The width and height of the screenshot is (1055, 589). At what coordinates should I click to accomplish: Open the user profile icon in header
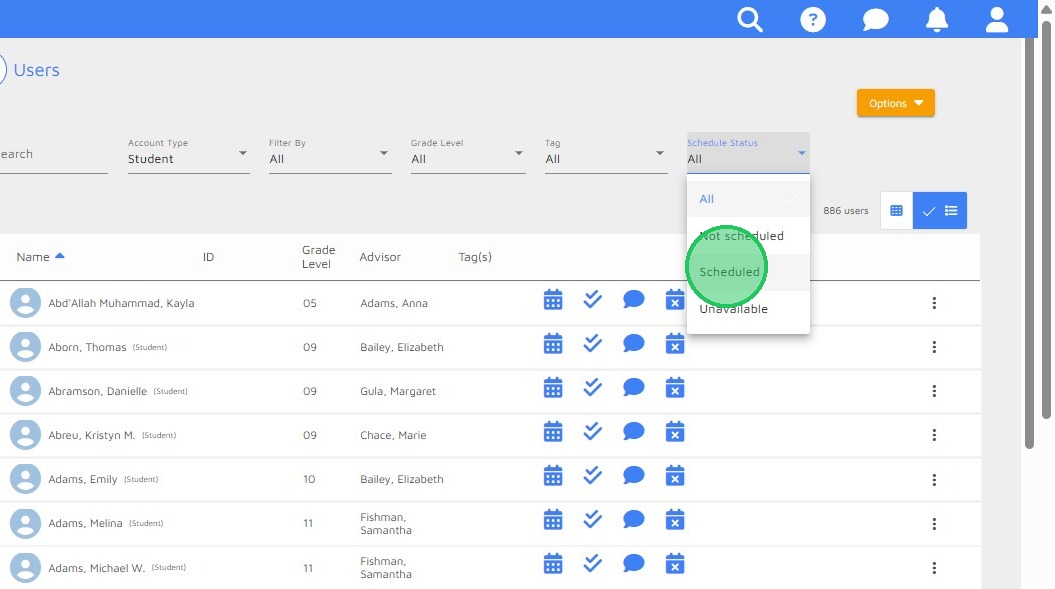click(x=996, y=20)
